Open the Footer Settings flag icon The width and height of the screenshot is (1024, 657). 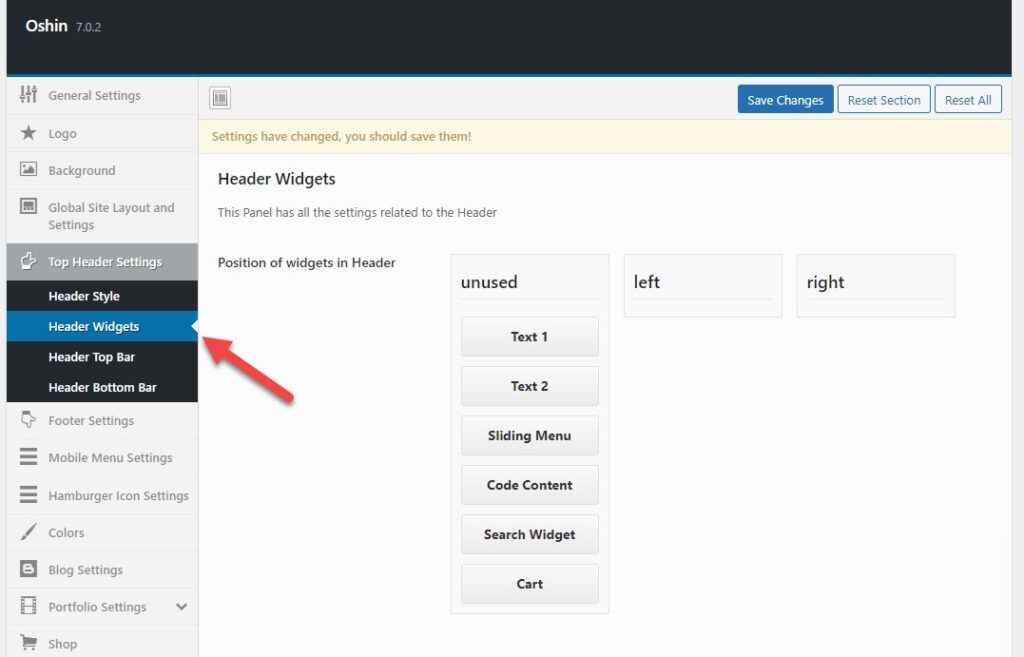point(28,420)
